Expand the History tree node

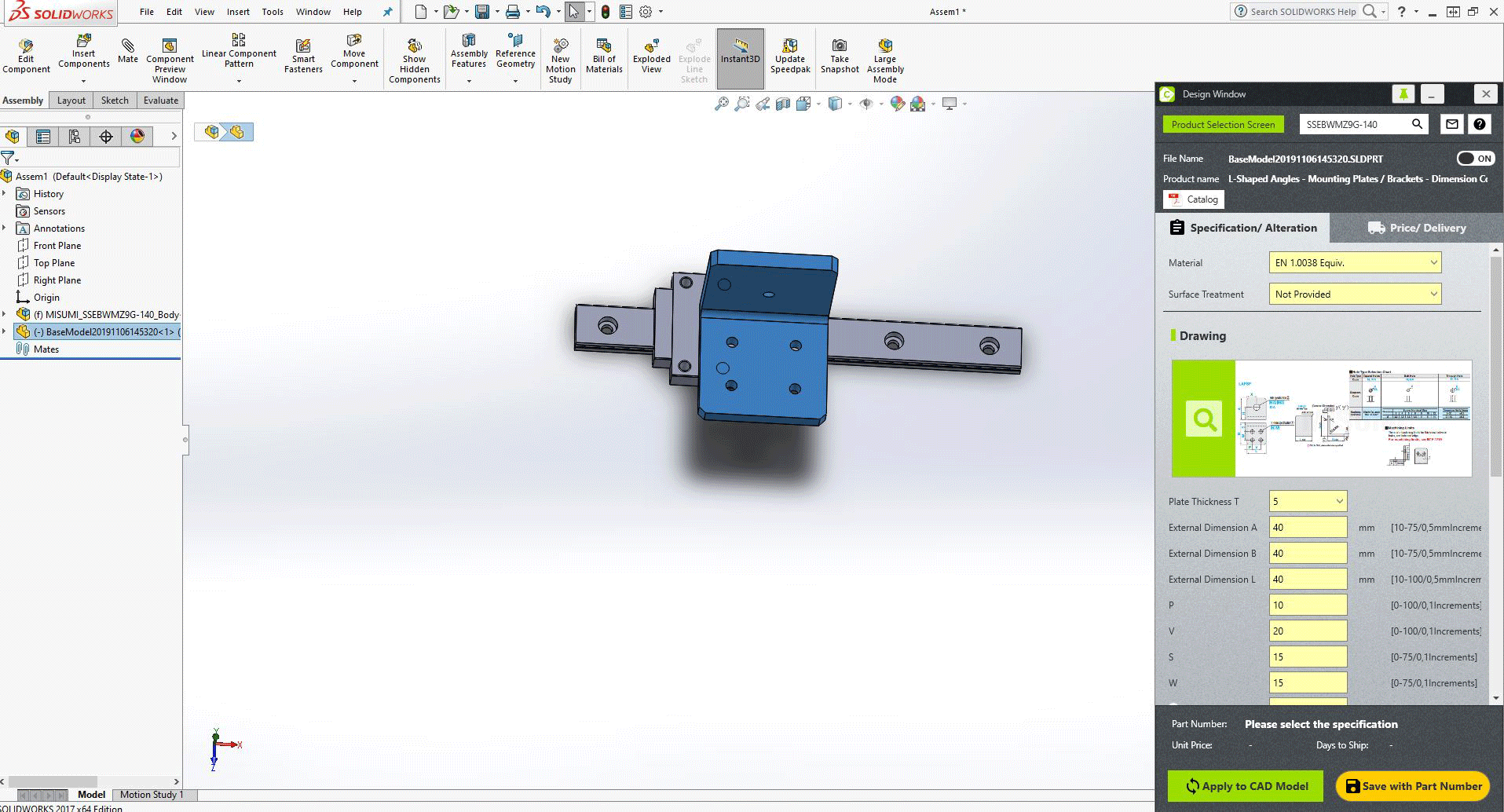tap(5, 194)
